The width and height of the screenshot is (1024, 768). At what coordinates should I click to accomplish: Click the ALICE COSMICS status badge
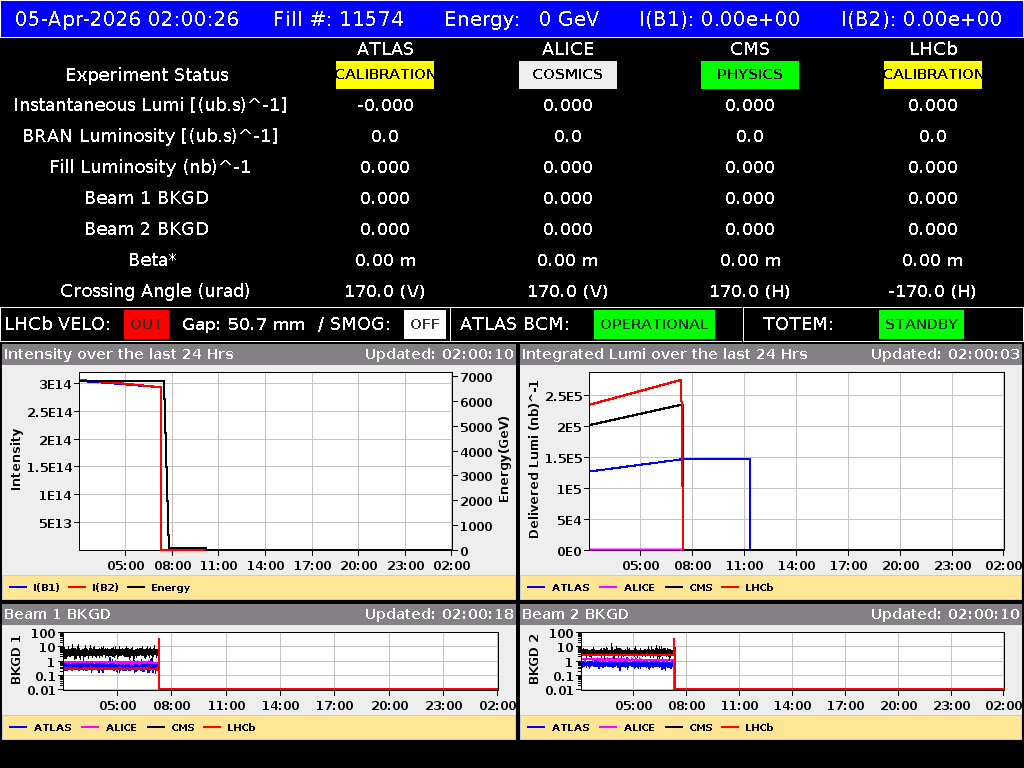click(567, 74)
